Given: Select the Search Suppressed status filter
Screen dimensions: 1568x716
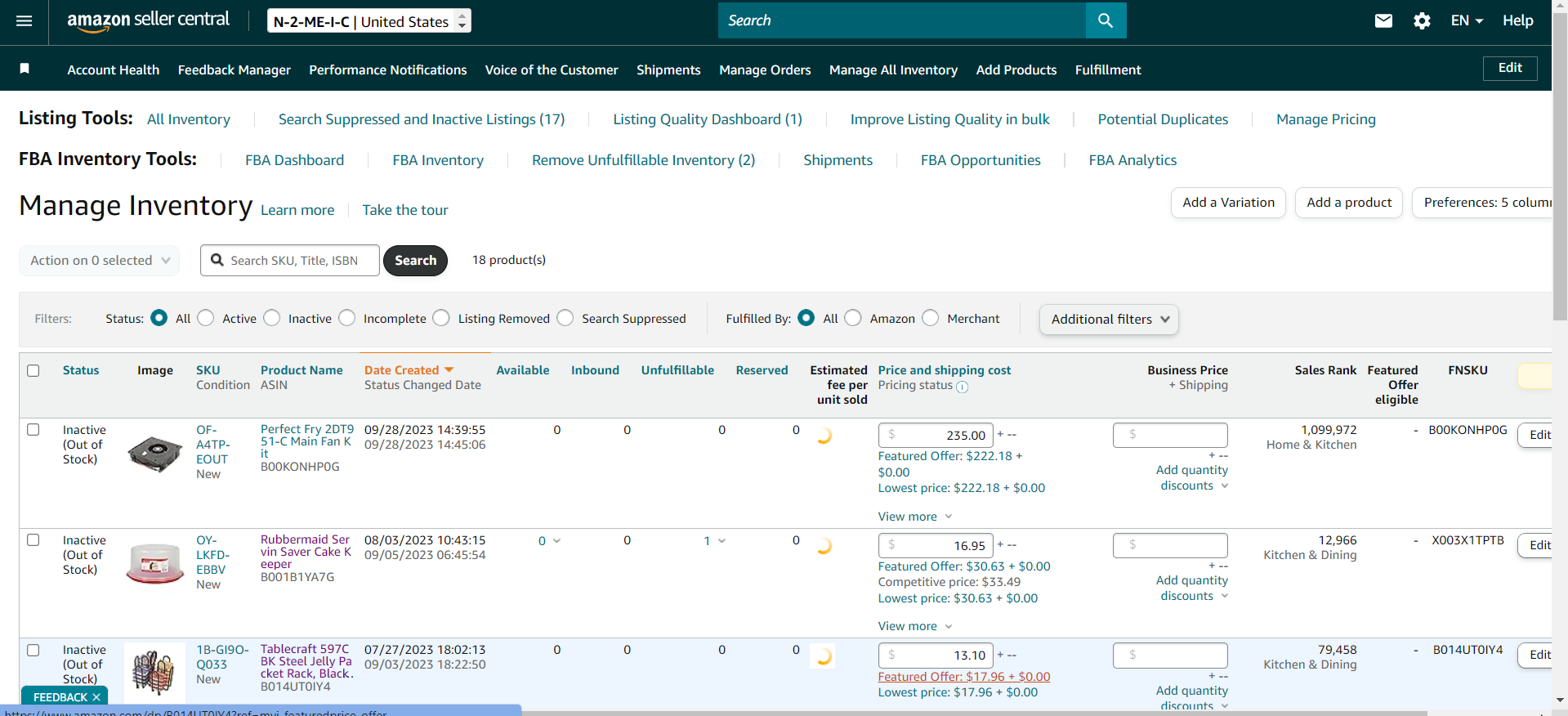Looking at the screenshot, I should [565, 318].
